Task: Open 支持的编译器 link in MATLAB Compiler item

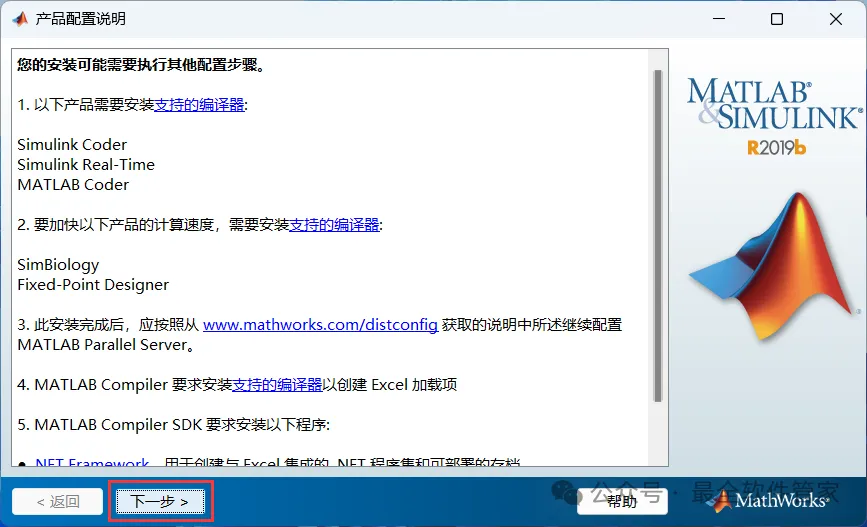Action: click(276, 384)
